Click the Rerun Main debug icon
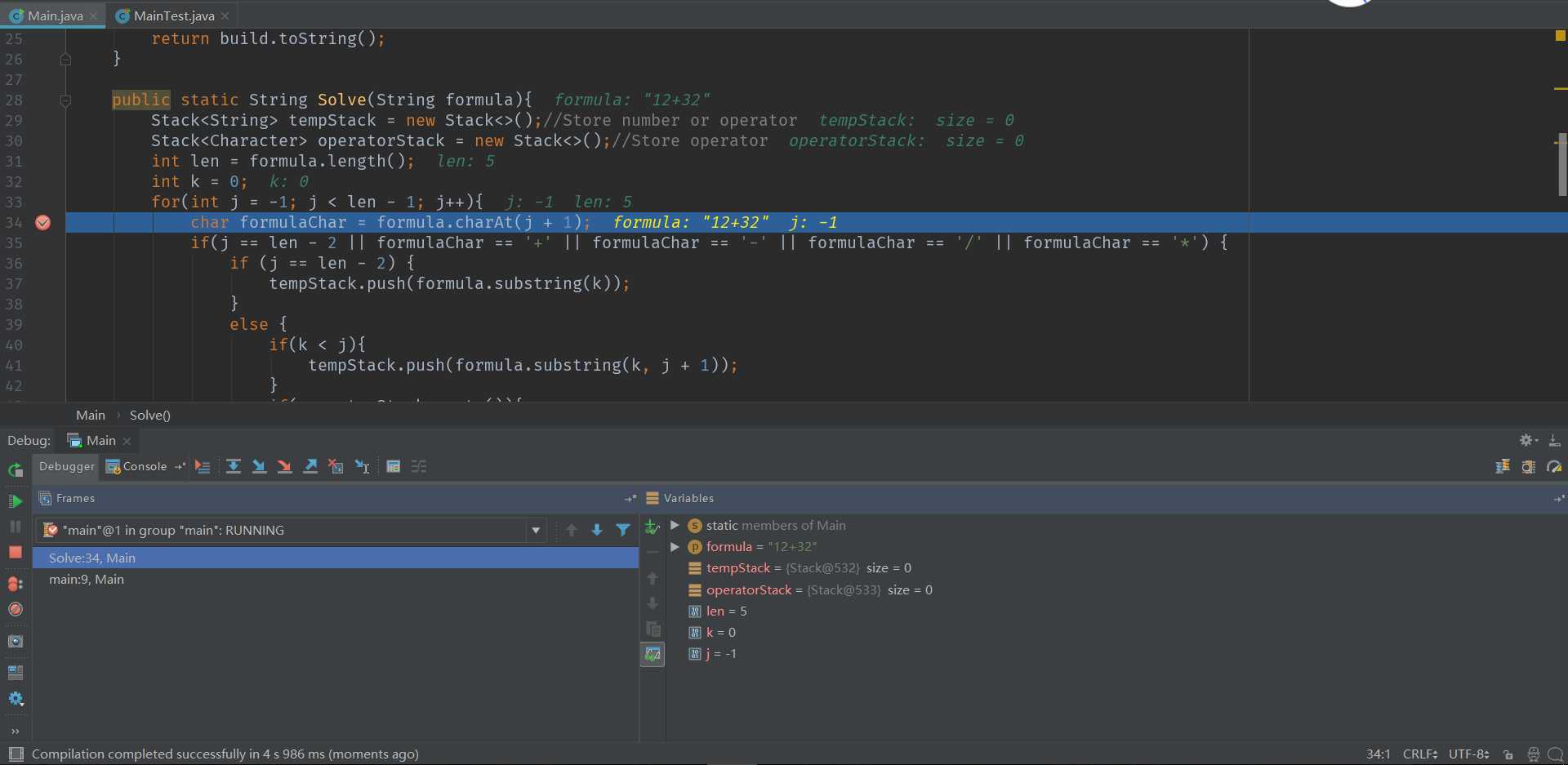 click(x=16, y=469)
